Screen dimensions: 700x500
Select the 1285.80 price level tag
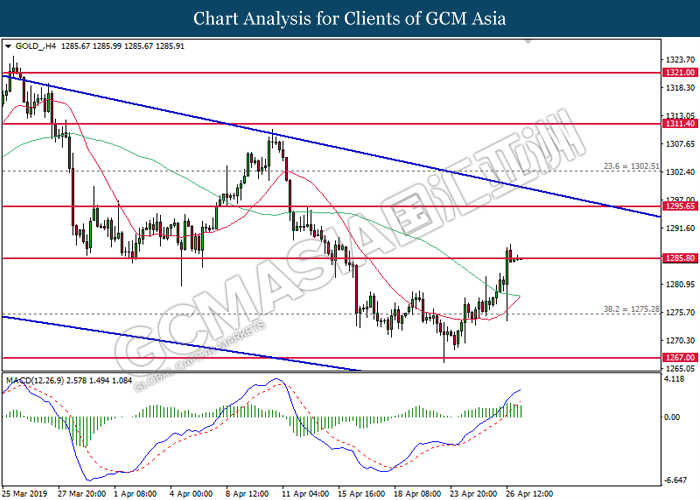[x=679, y=258]
